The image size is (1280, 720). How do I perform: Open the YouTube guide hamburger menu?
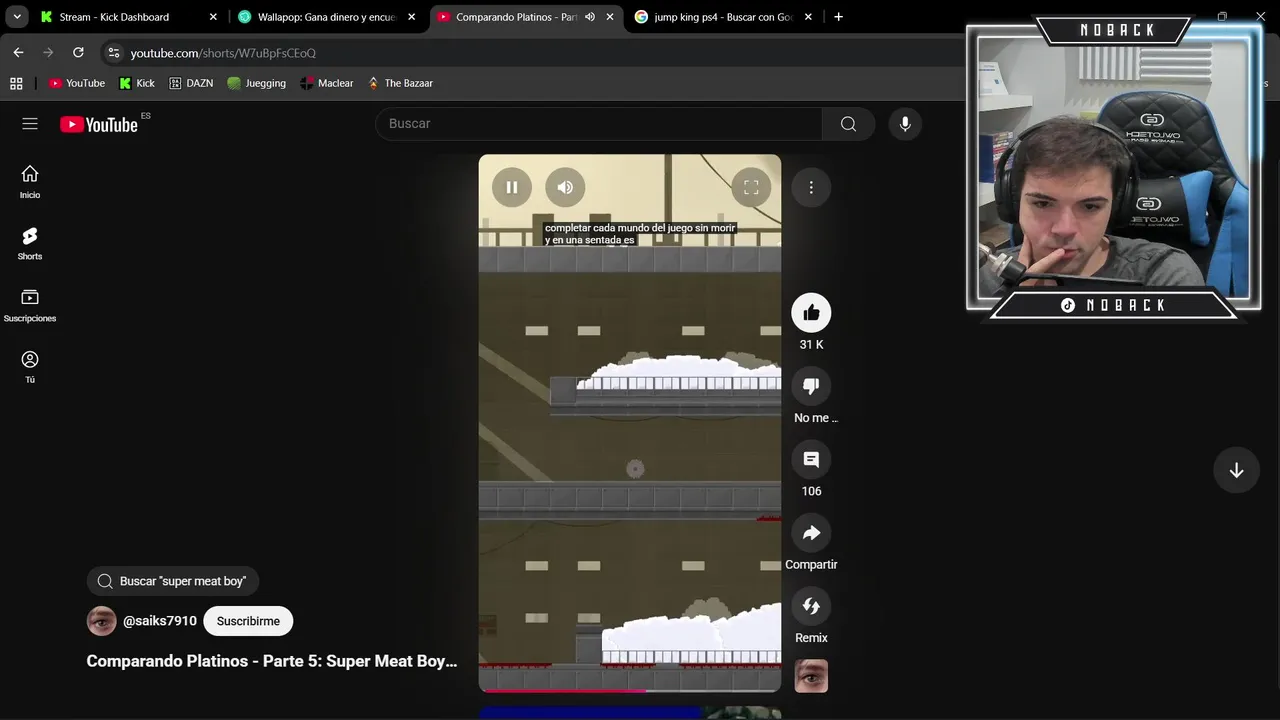pos(30,124)
